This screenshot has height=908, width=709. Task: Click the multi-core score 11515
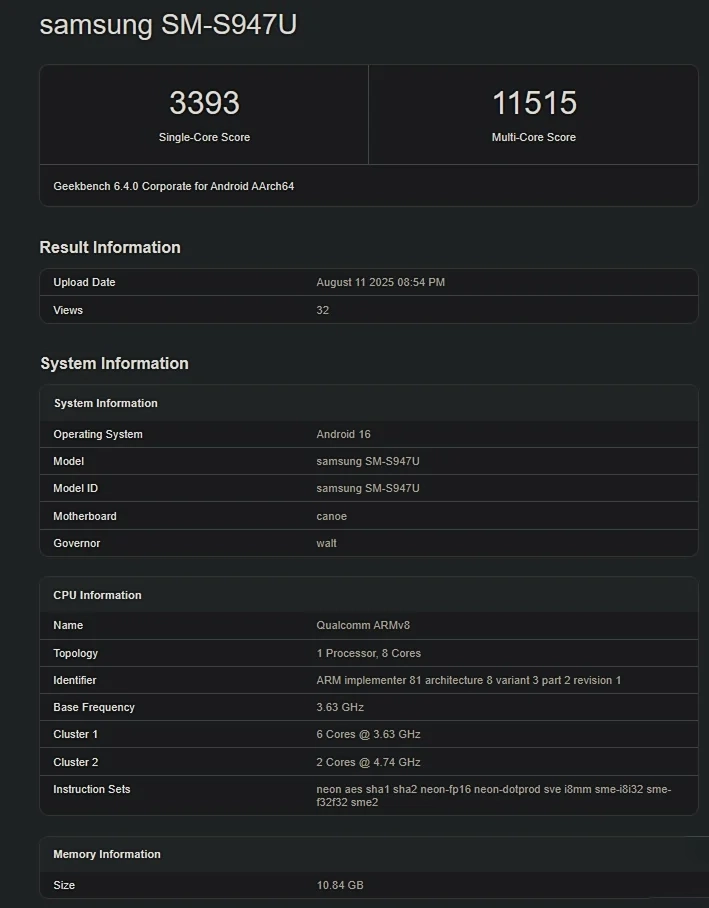[x=534, y=103]
